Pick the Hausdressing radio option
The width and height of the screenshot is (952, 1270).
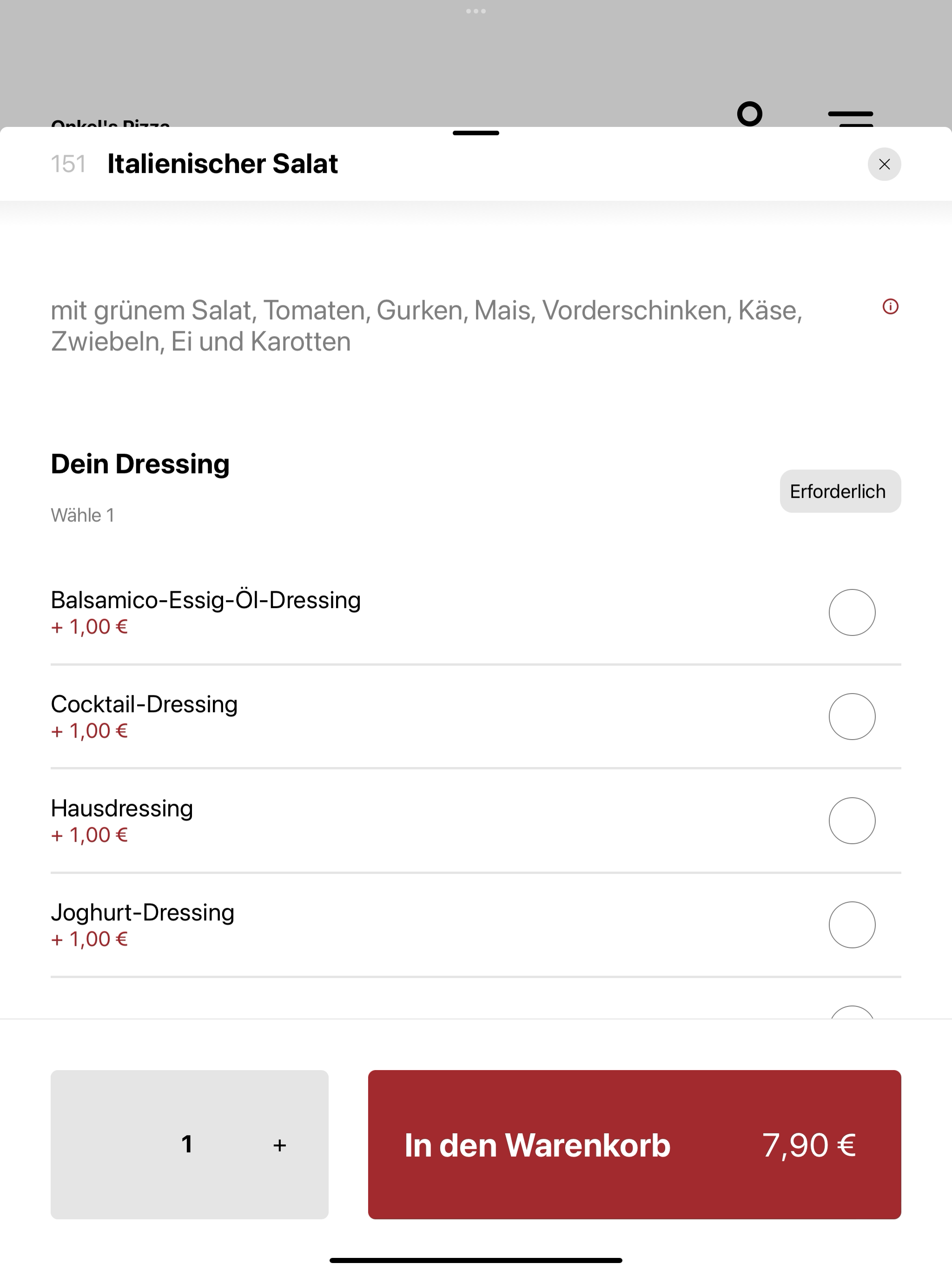(852, 820)
